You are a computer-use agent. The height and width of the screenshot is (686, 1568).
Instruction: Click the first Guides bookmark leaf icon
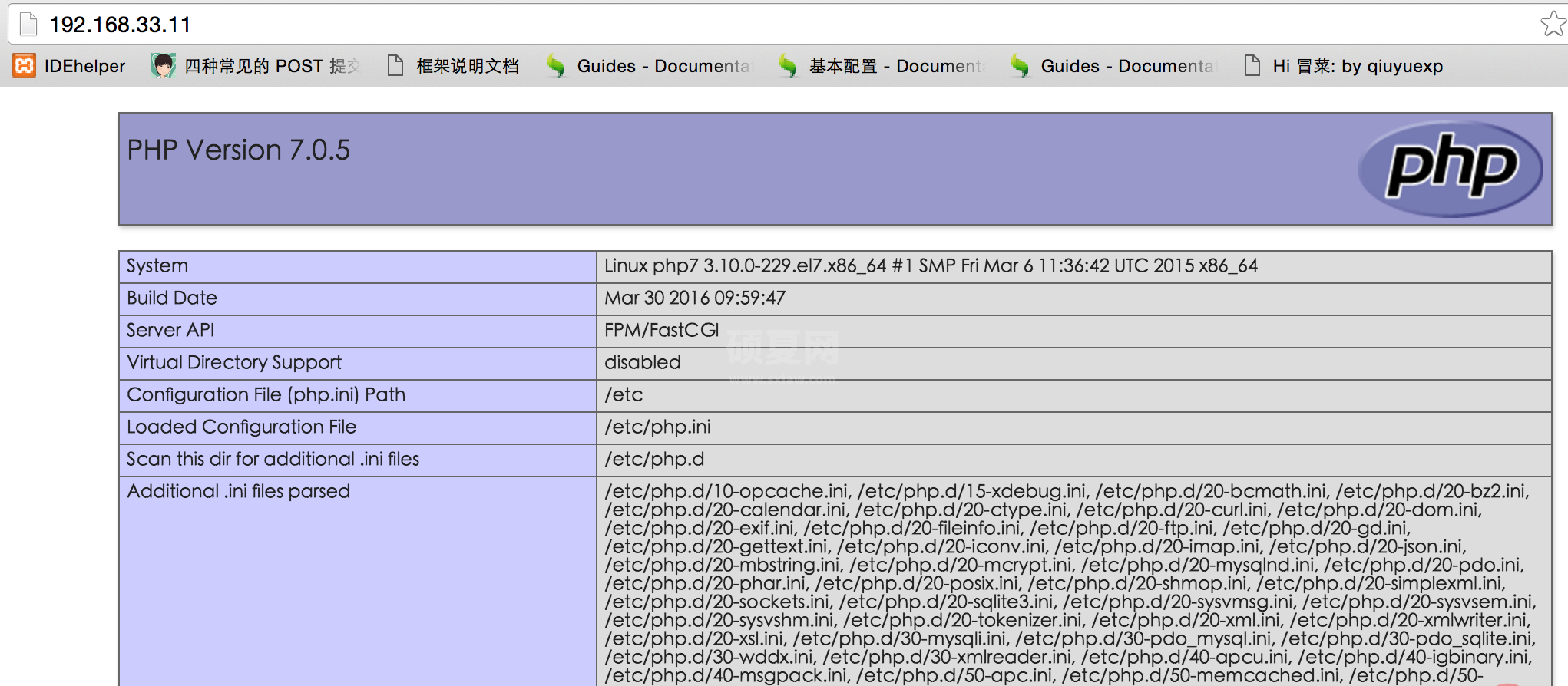[x=556, y=66]
